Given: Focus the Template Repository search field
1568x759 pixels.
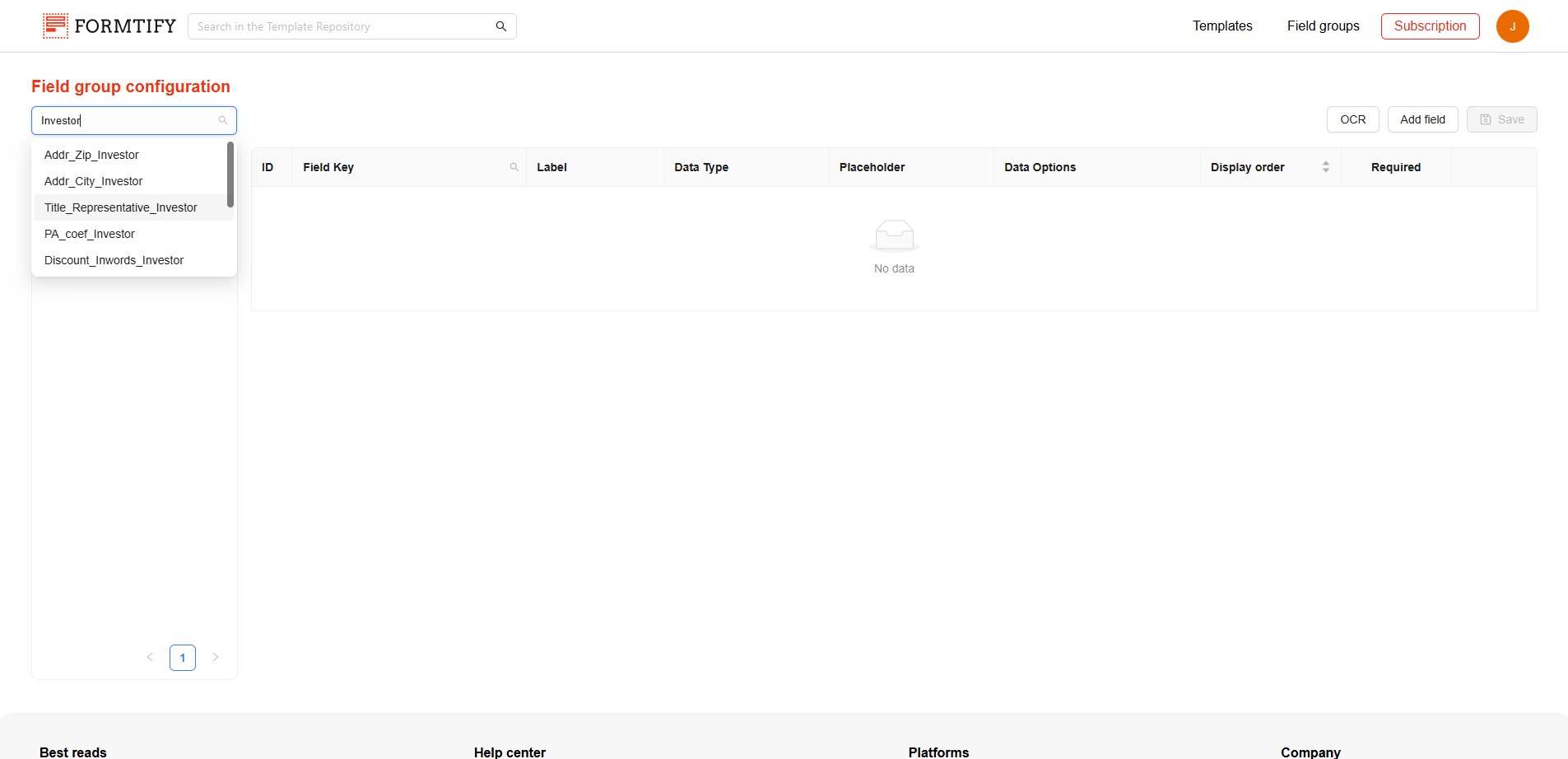Looking at the screenshot, I should tap(342, 26).
